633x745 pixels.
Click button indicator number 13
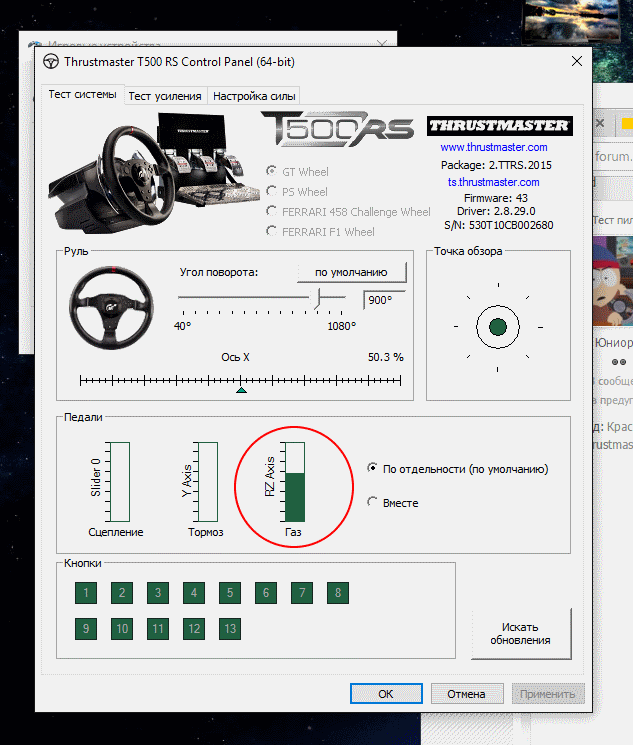coord(230,630)
